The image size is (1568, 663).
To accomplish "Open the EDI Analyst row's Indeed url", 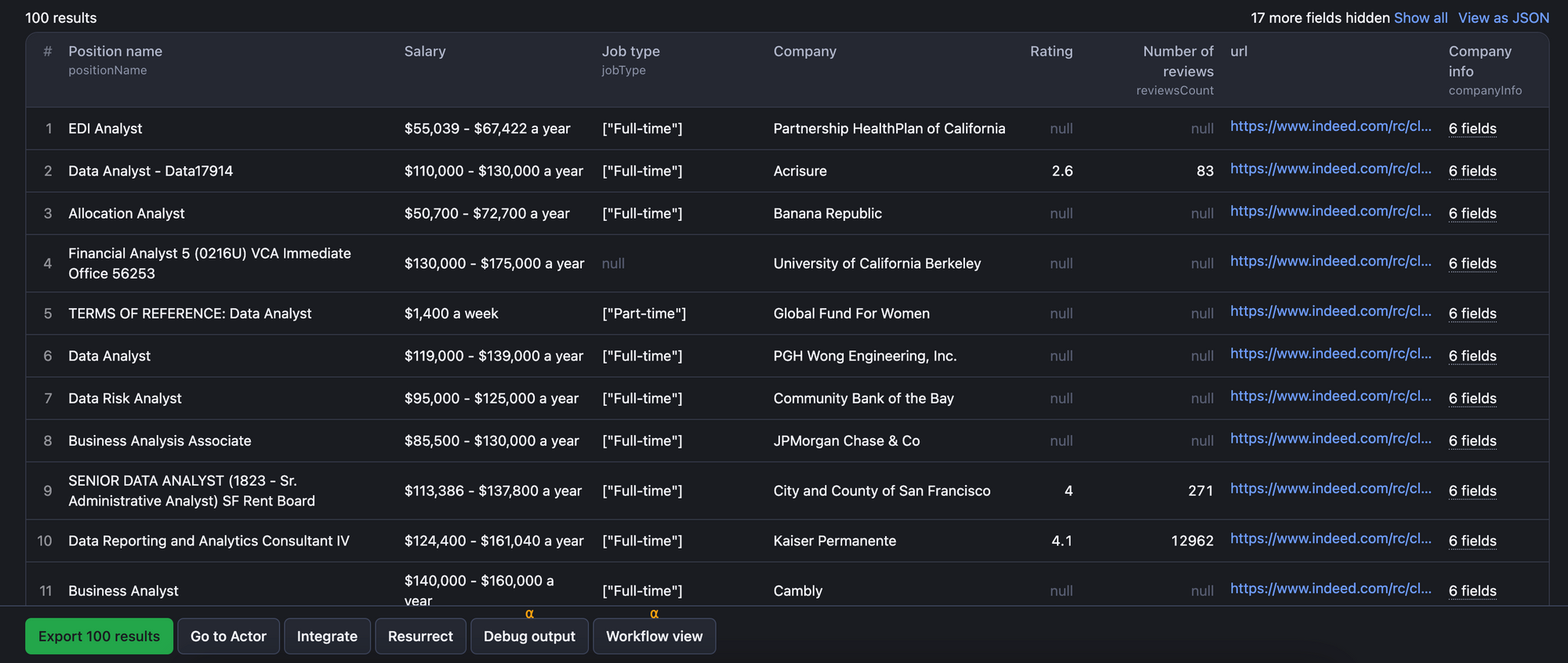I will pyautogui.click(x=1330, y=126).
